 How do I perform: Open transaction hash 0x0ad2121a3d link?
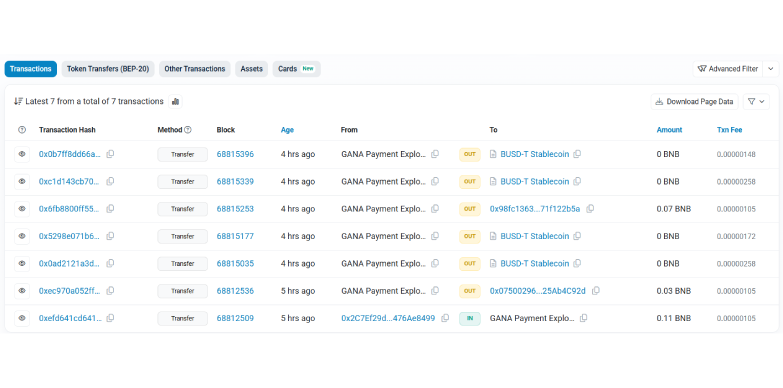(70, 263)
